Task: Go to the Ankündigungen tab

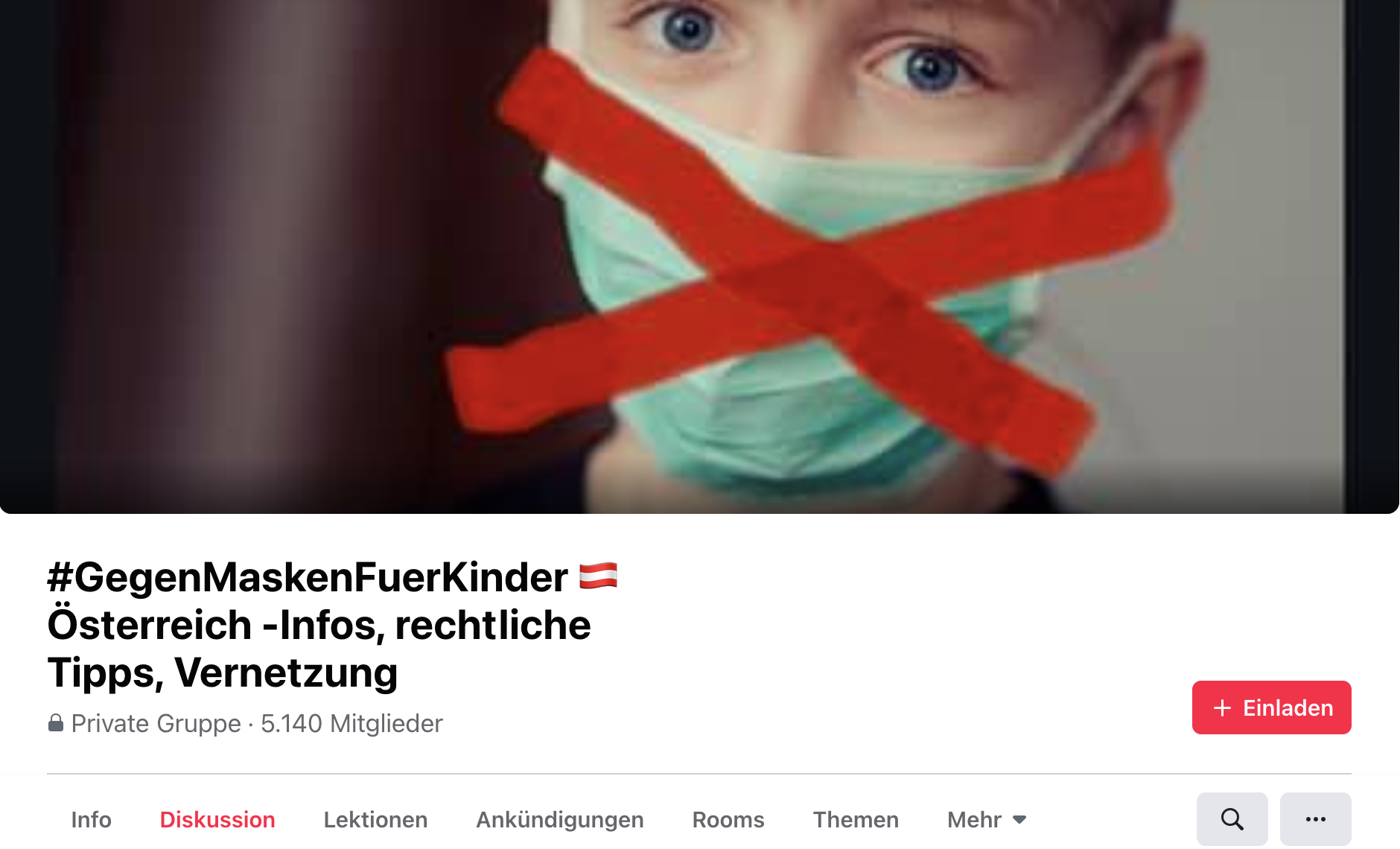Action: tap(560, 819)
